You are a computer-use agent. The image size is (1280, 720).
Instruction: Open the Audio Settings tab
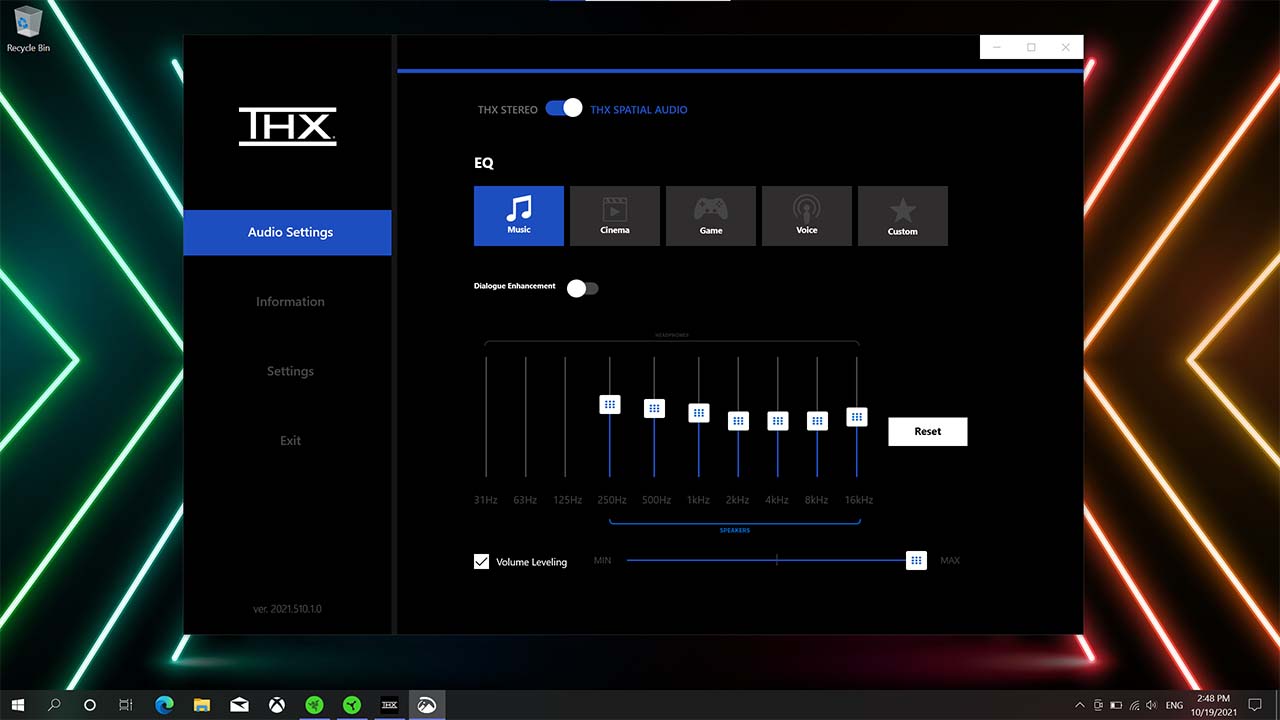(x=288, y=232)
